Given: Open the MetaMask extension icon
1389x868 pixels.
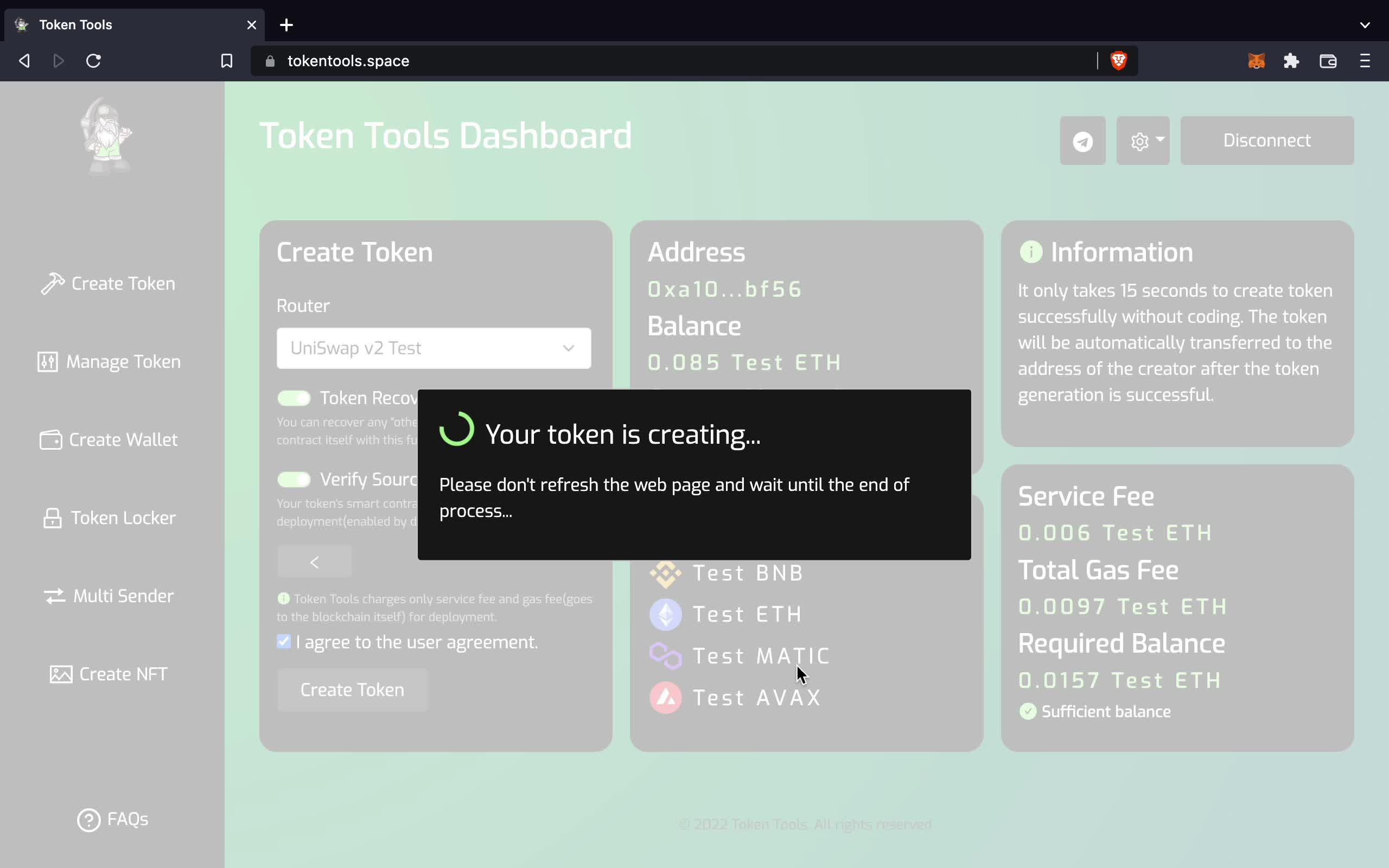Looking at the screenshot, I should point(1256,60).
